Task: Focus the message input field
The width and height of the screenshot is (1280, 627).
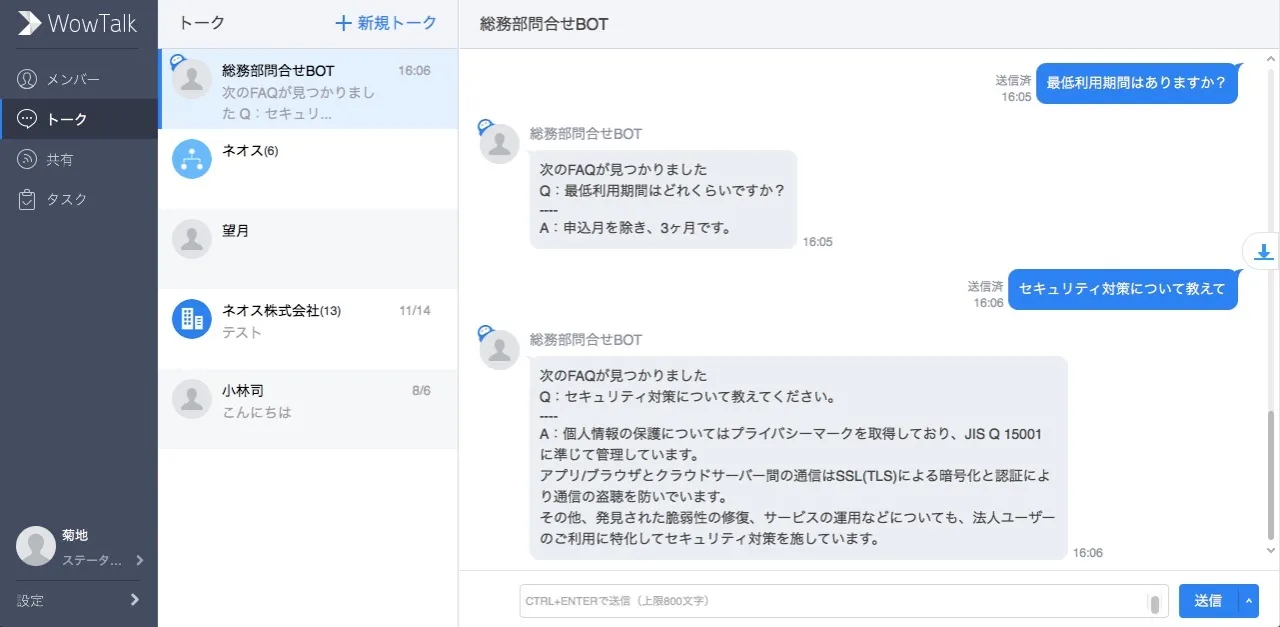Action: click(x=832, y=601)
